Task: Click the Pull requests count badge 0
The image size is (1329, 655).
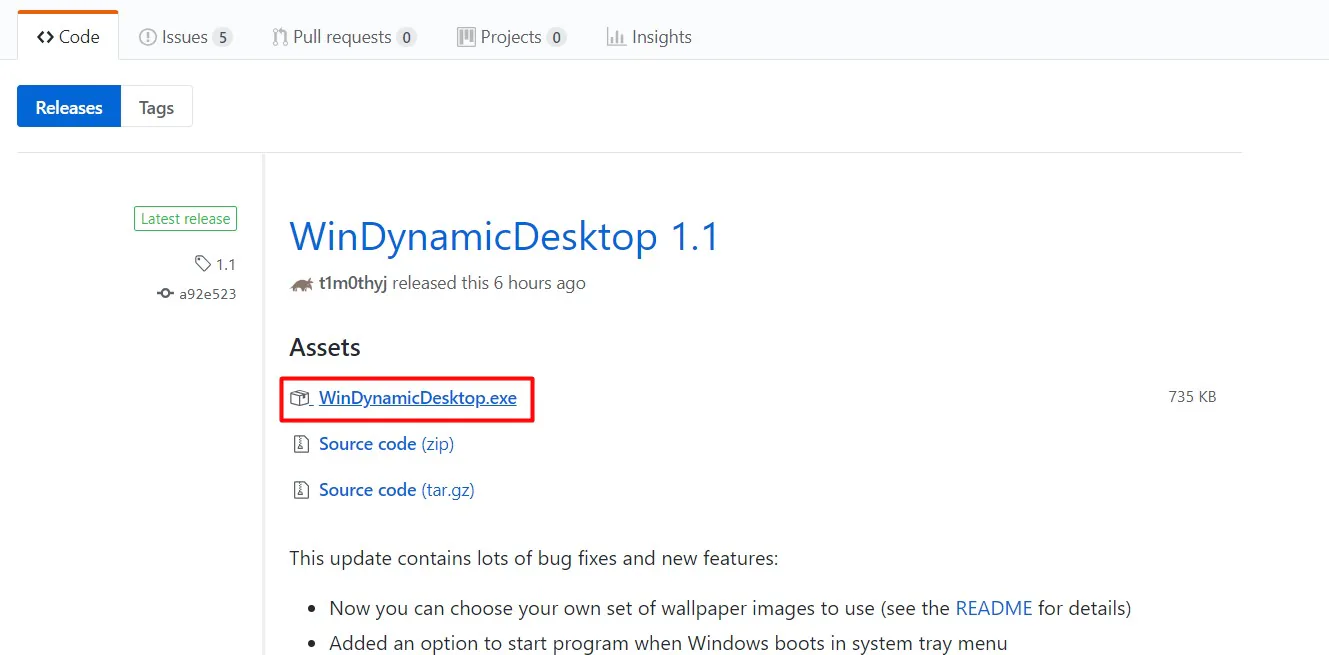Action: [406, 38]
